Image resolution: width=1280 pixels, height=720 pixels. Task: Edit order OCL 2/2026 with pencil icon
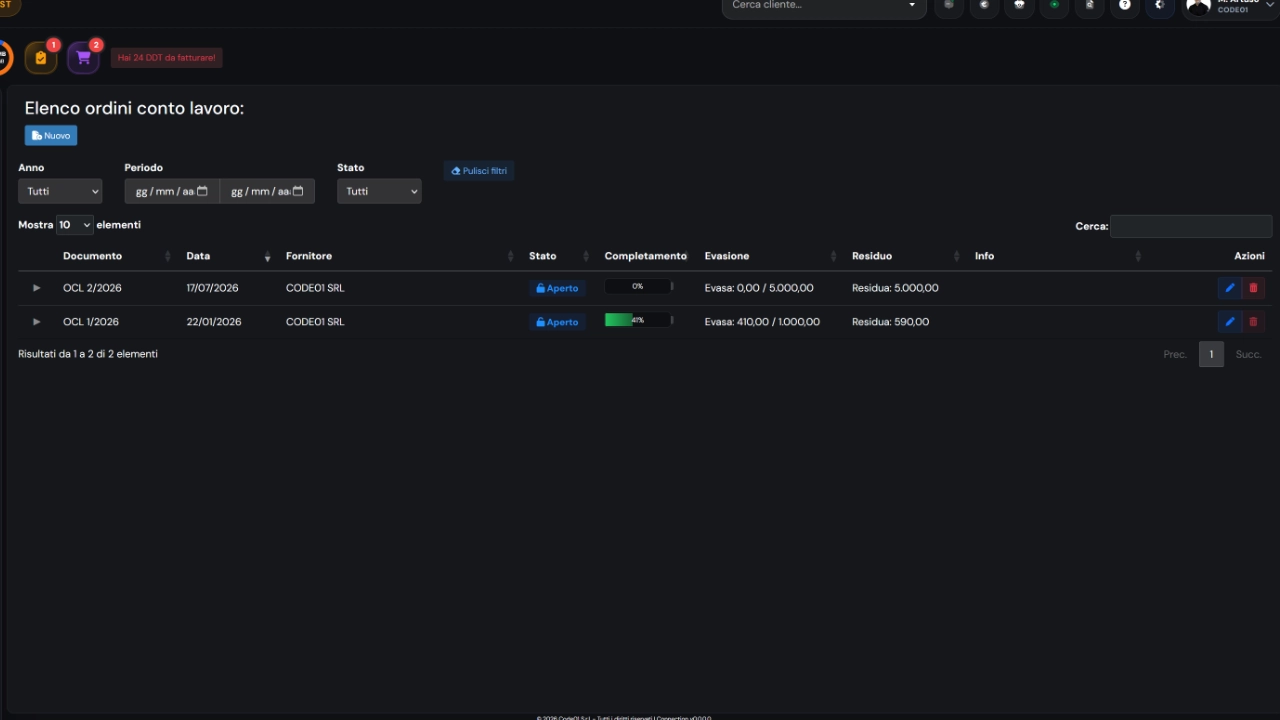1230,288
